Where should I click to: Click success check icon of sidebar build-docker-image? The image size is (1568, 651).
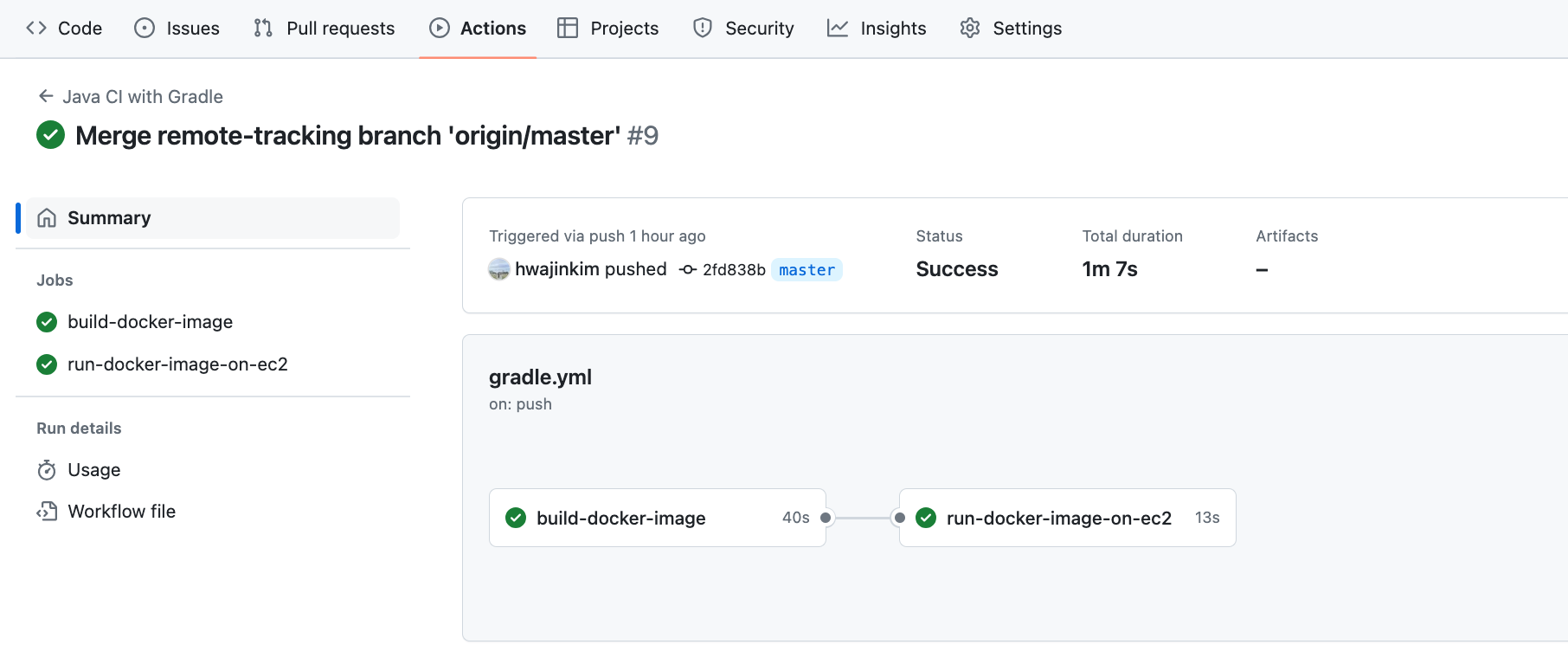click(47, 322)
